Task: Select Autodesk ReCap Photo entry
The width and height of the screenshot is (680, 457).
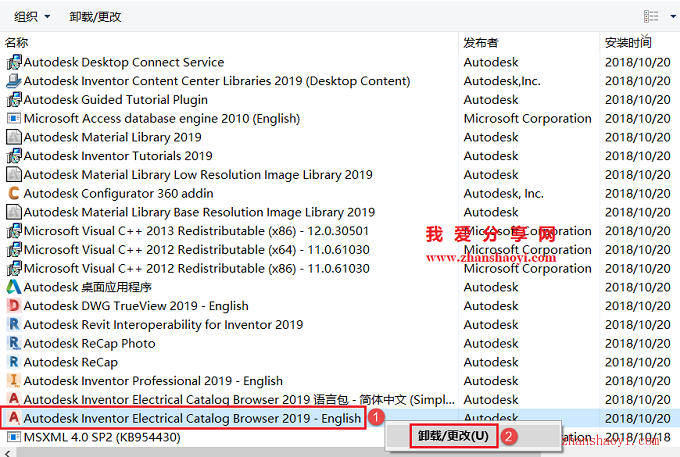Action: coord(89,343)
